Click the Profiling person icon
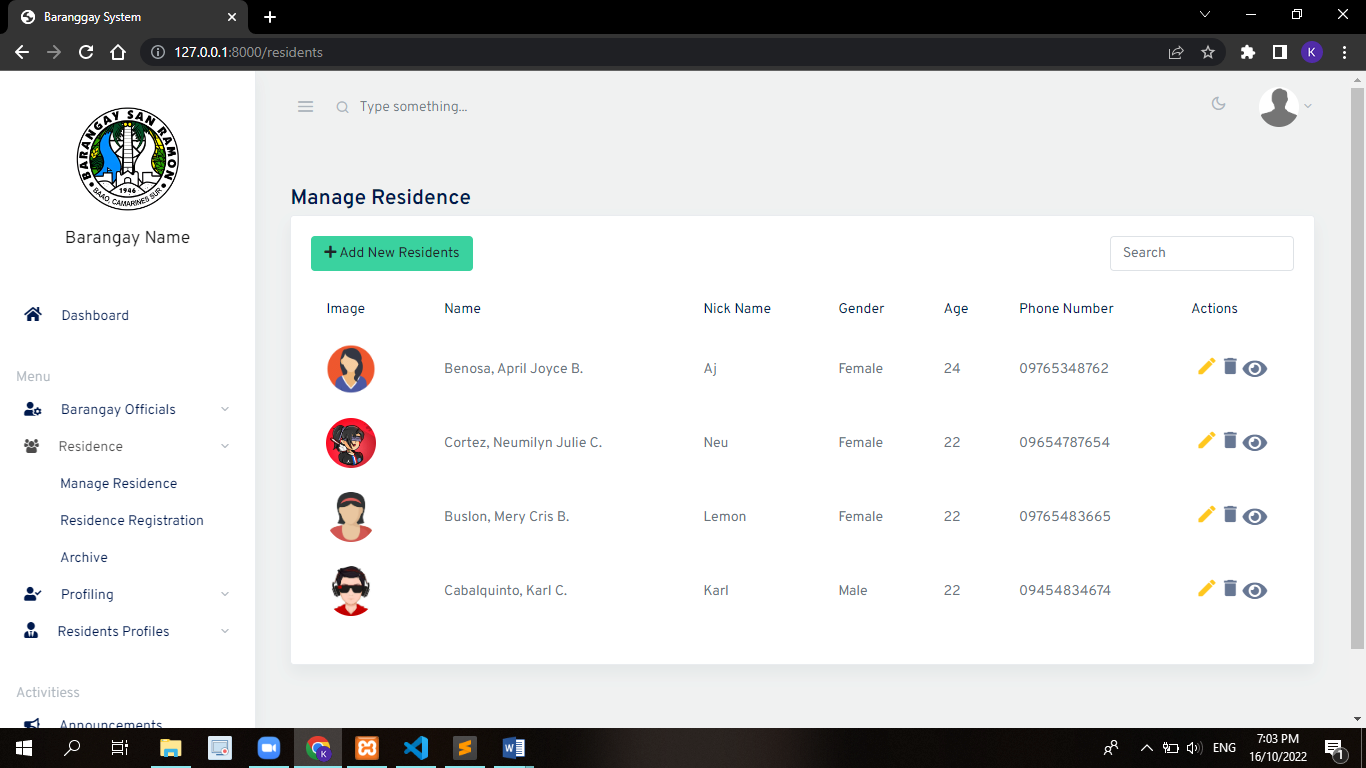The width and height of the screenshot is (1366, 768). point(32,594)
